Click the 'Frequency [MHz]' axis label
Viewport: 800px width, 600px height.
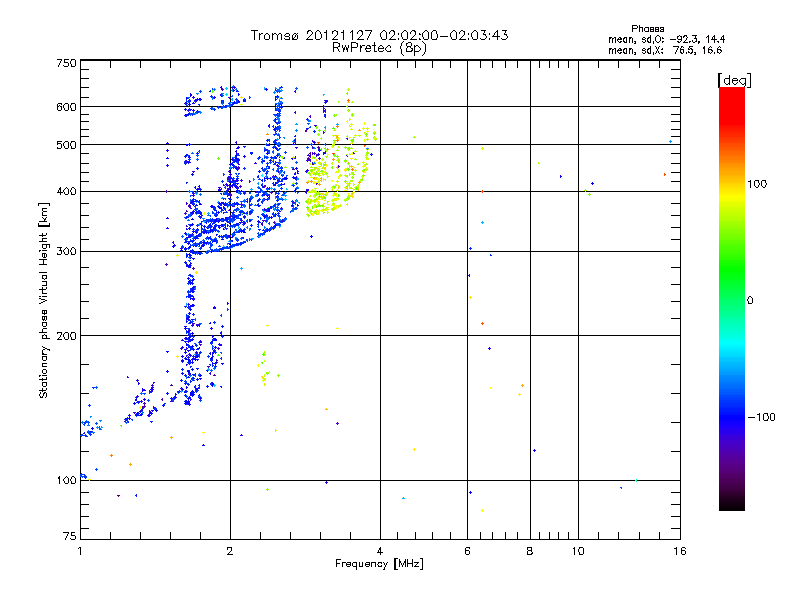coord(379,564)
